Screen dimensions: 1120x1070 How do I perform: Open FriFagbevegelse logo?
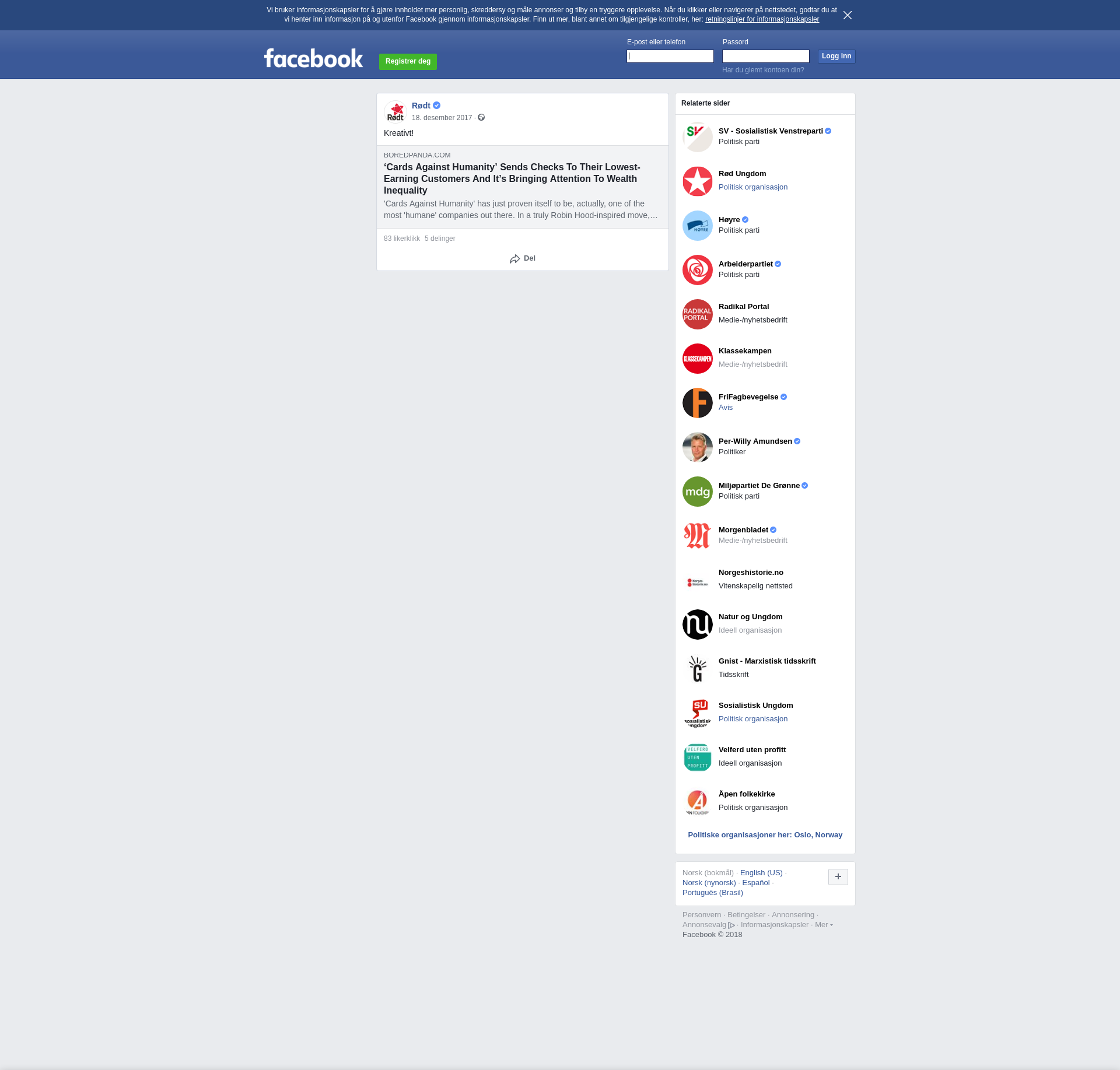coord(698,403)
